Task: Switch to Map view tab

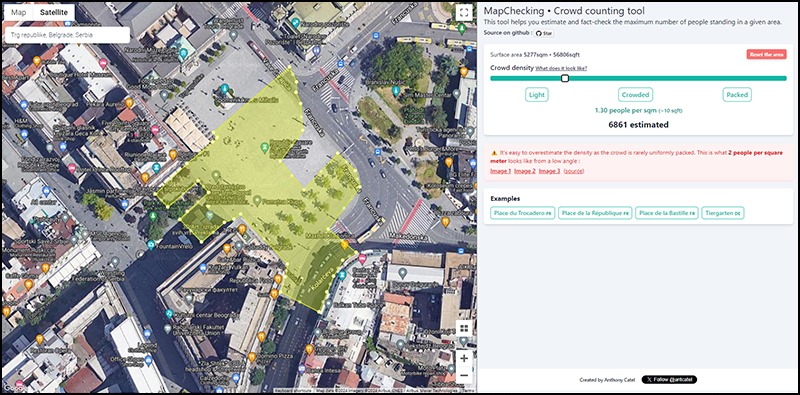Action: click(x=18, y=13)
